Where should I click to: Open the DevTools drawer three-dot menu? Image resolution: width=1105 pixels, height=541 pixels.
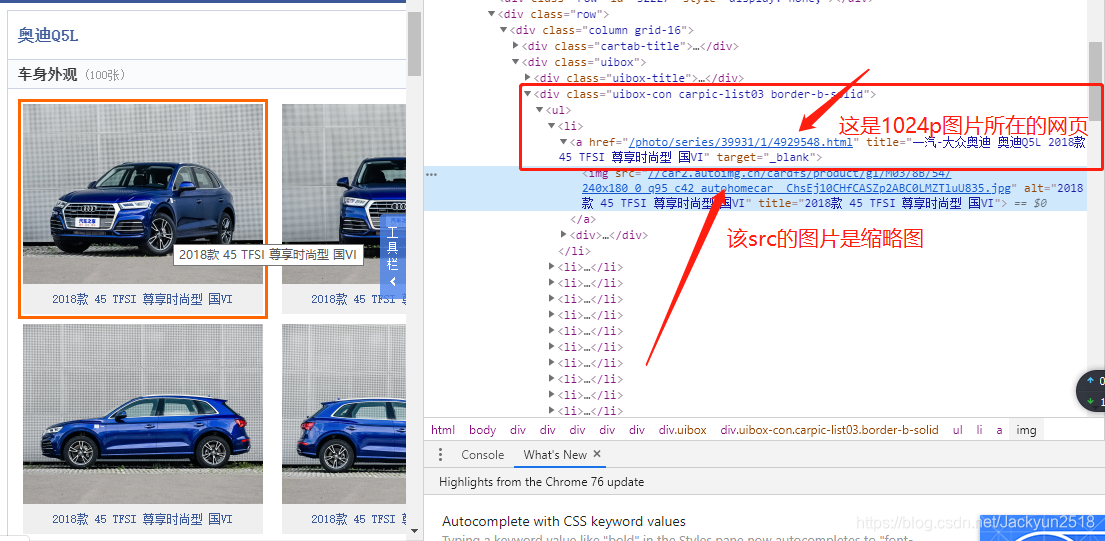coord(441,454)
